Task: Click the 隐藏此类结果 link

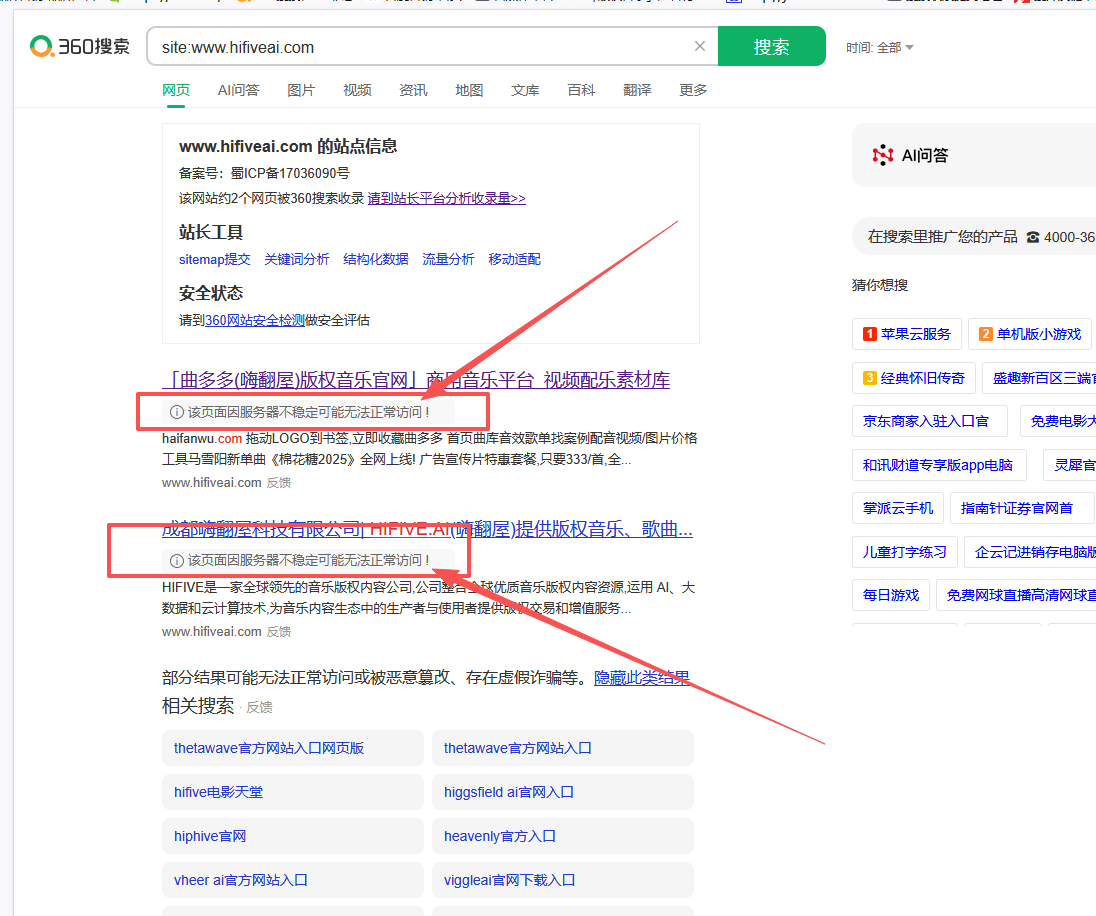Action: 642,678
